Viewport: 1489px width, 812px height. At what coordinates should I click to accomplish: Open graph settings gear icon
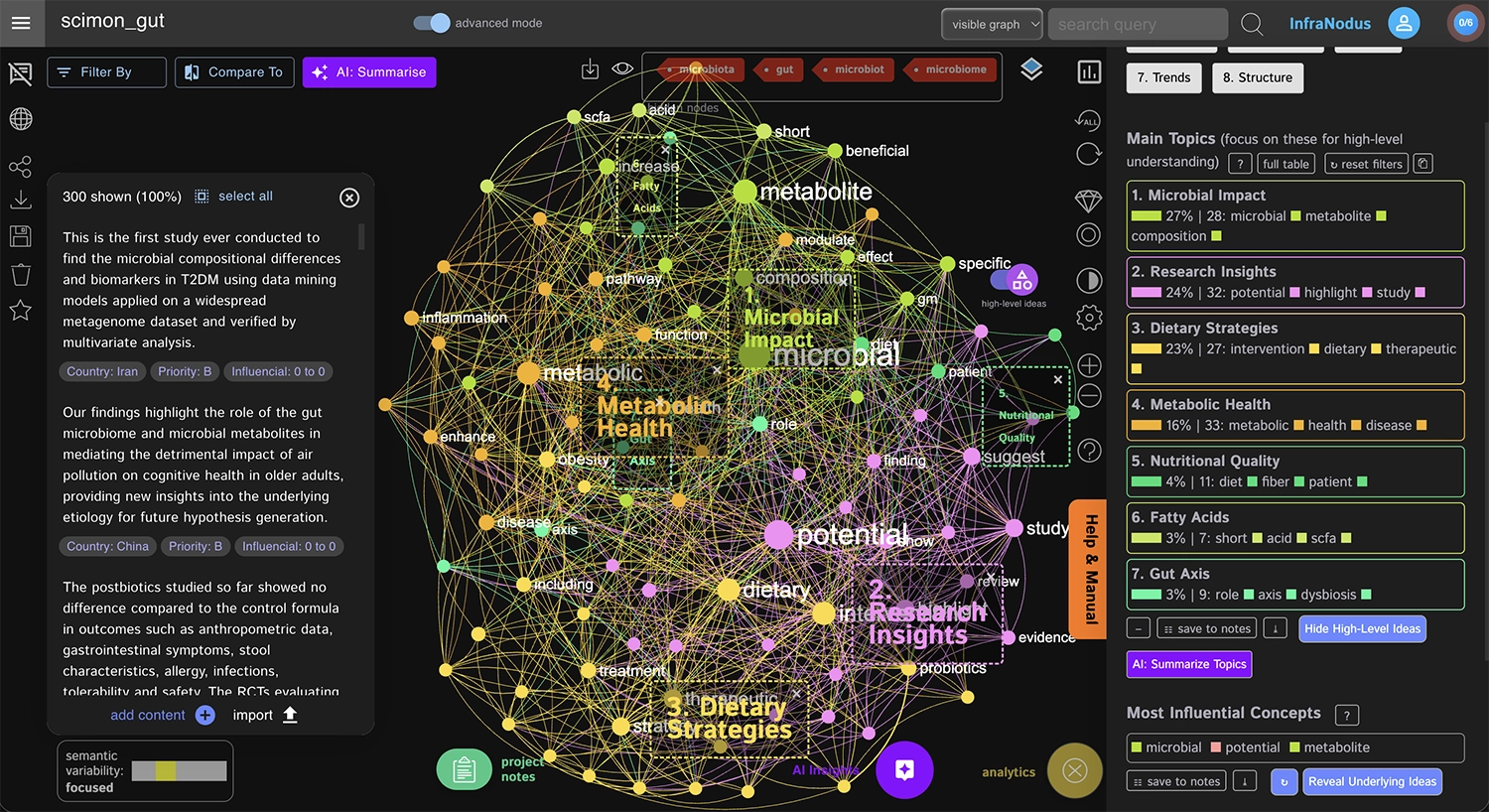1089,318
